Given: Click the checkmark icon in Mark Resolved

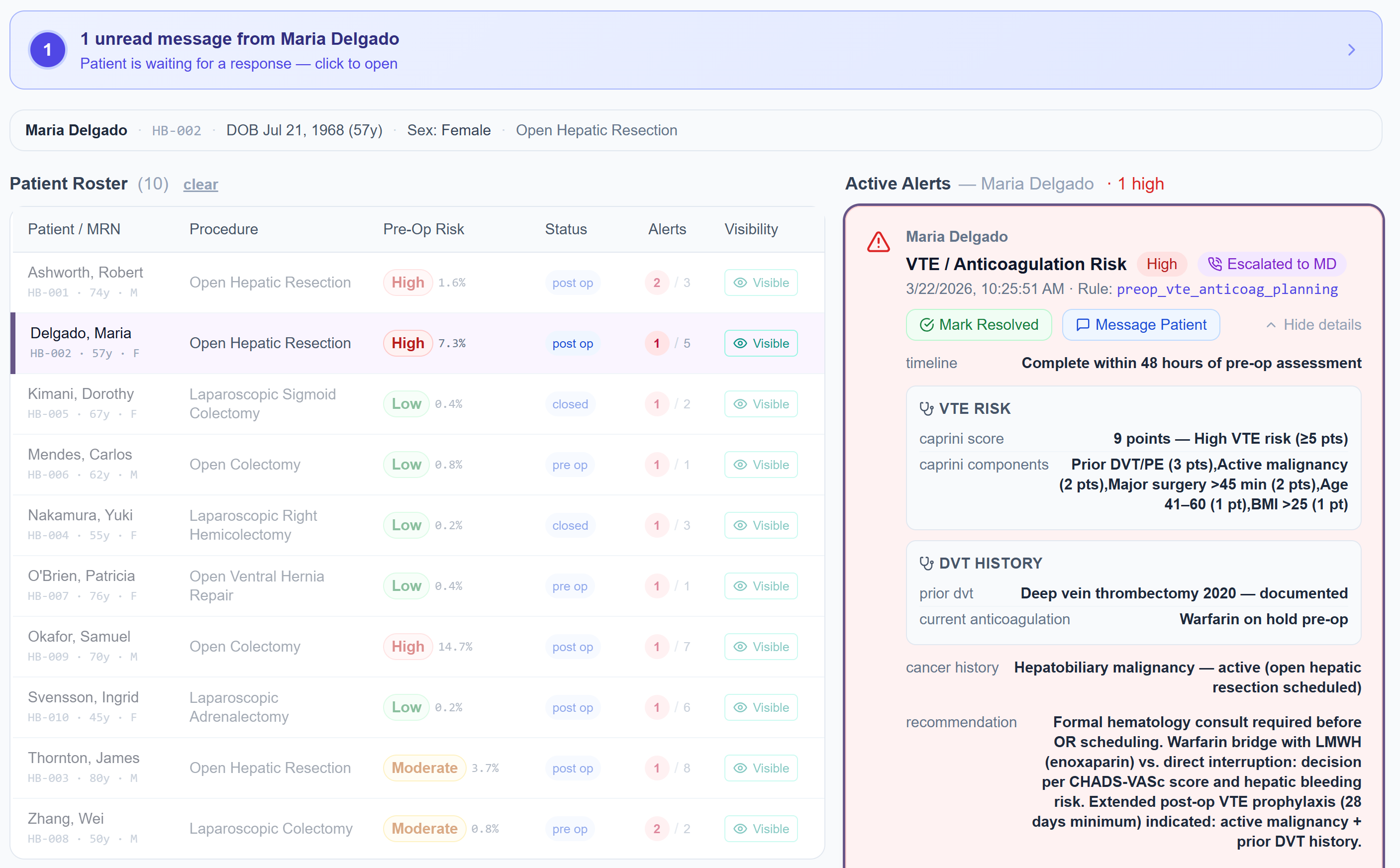Looking at the screenshot, I should (927, 324).
